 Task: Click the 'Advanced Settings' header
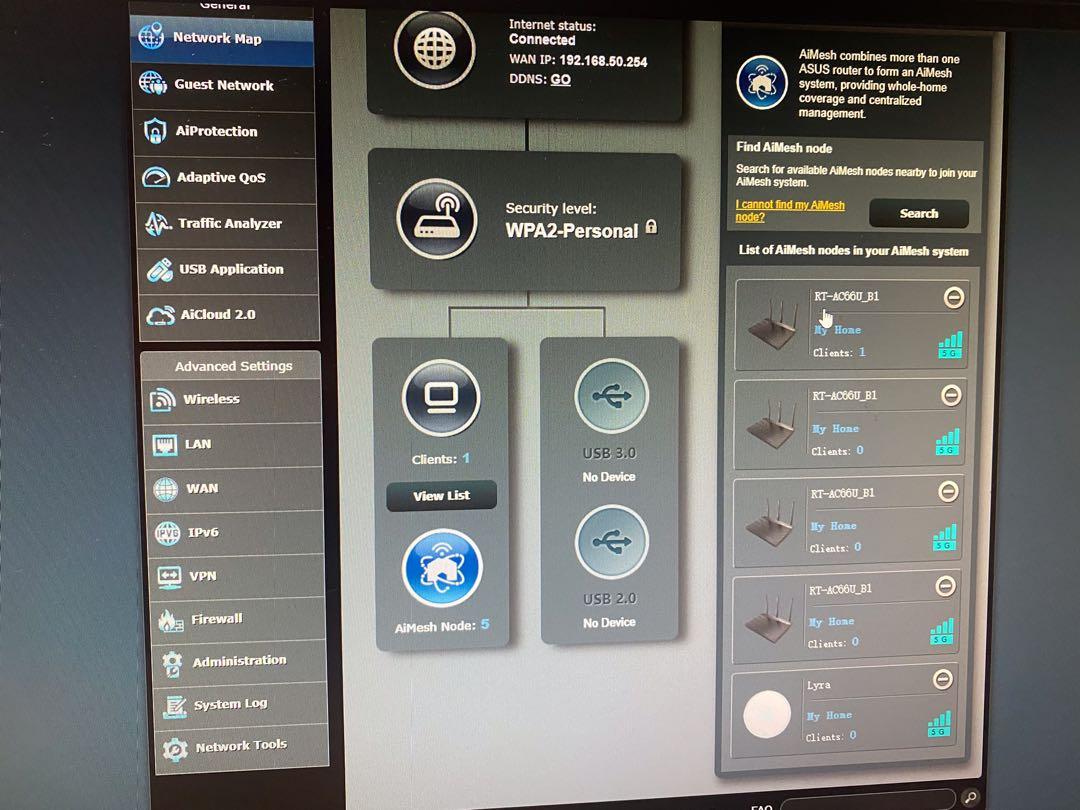point(233,366)
